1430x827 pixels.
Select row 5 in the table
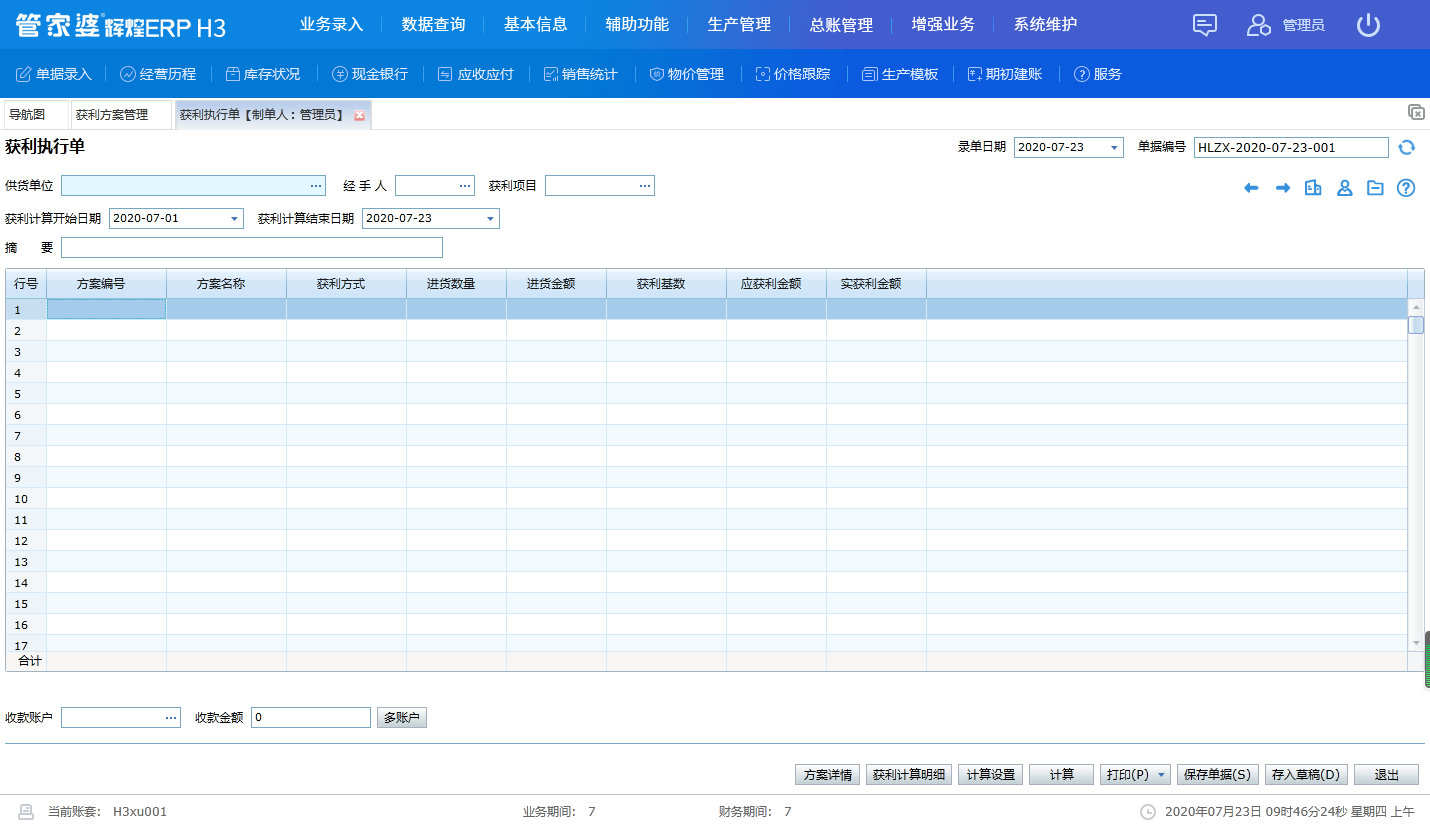click(706, 394)
